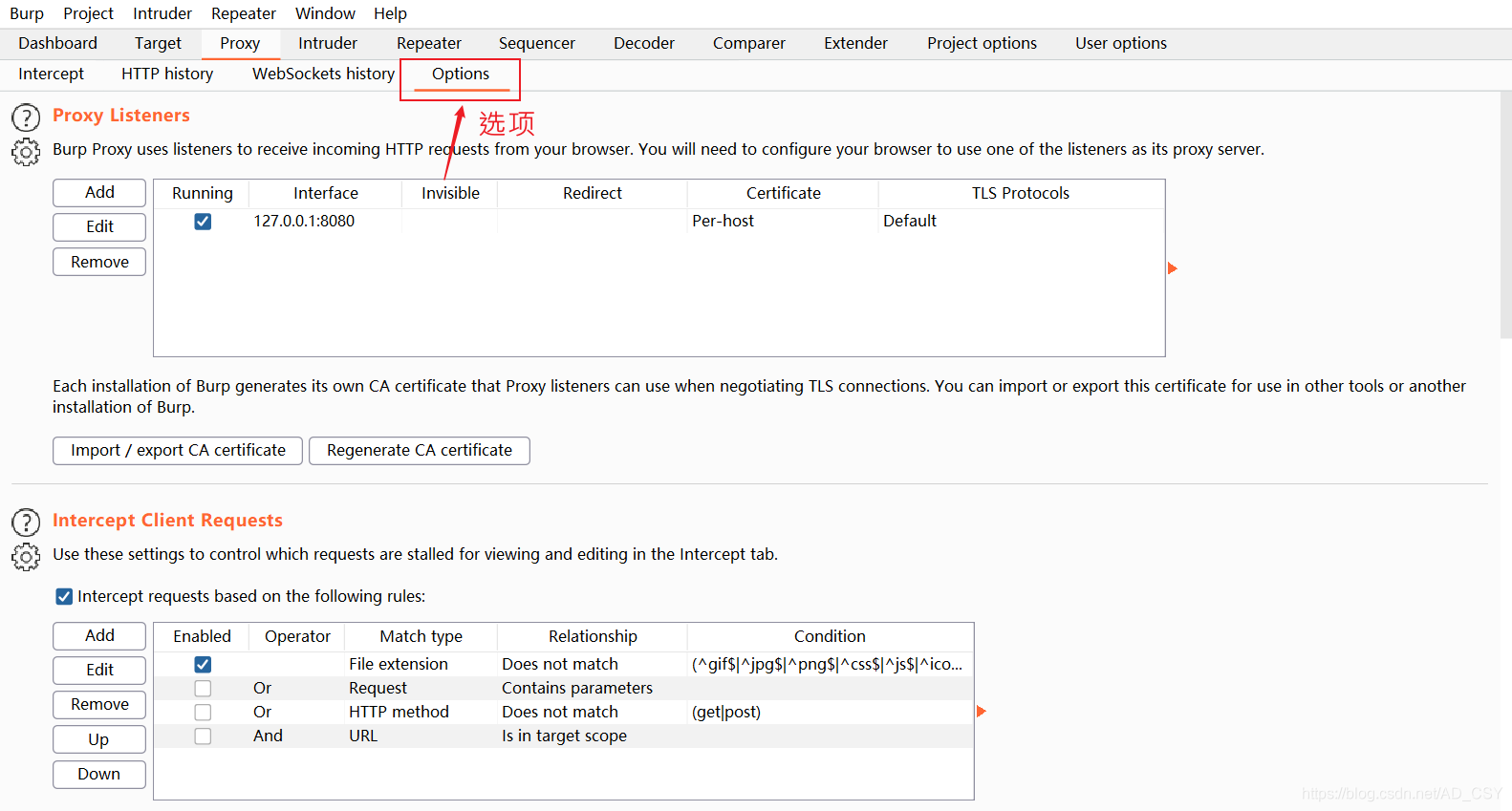Enable the HTTP method rule checkbox
Screen dimensions: 1512x811
tap(203, 712)
